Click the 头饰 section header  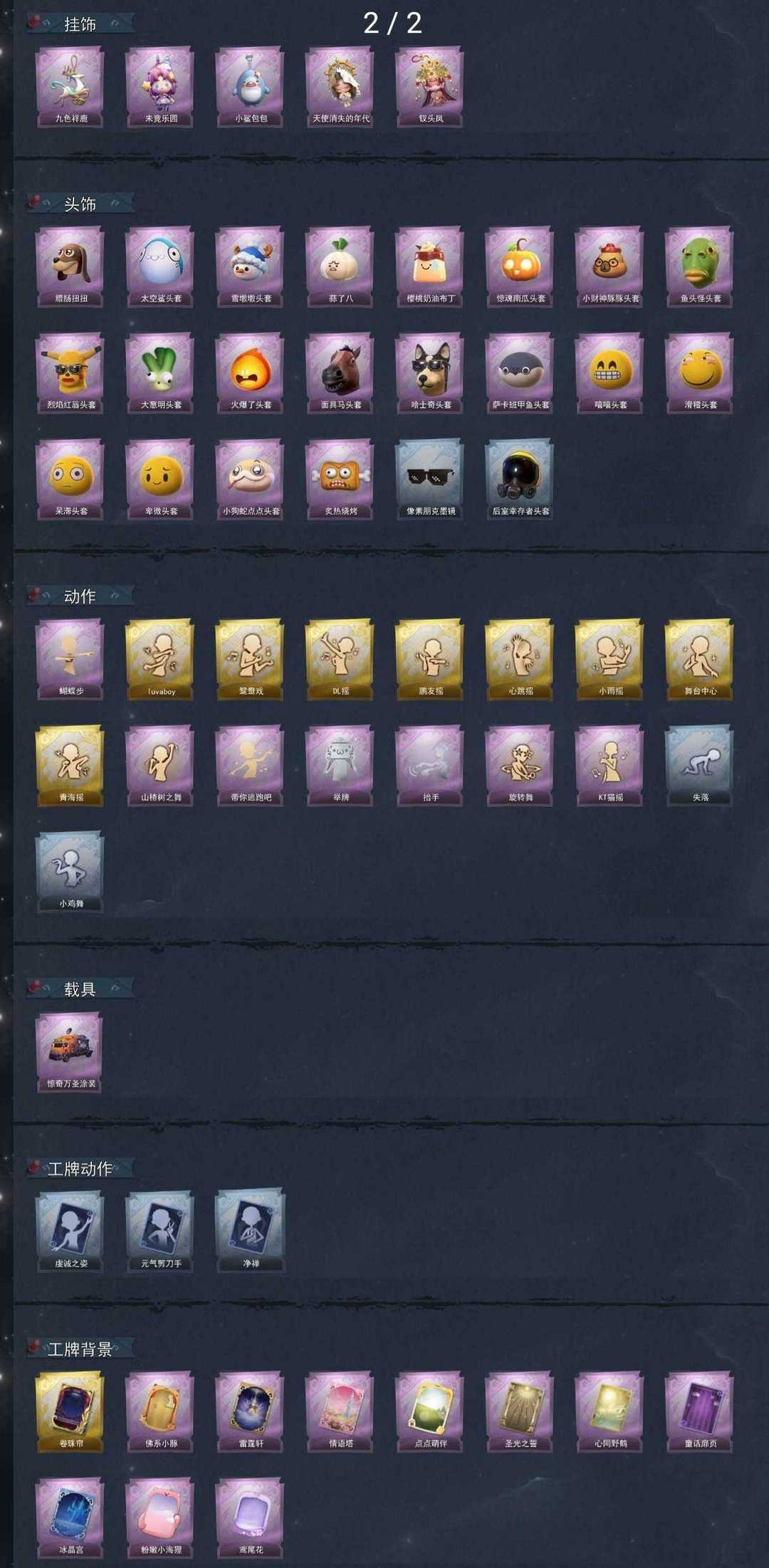click(x=80, y=204)
